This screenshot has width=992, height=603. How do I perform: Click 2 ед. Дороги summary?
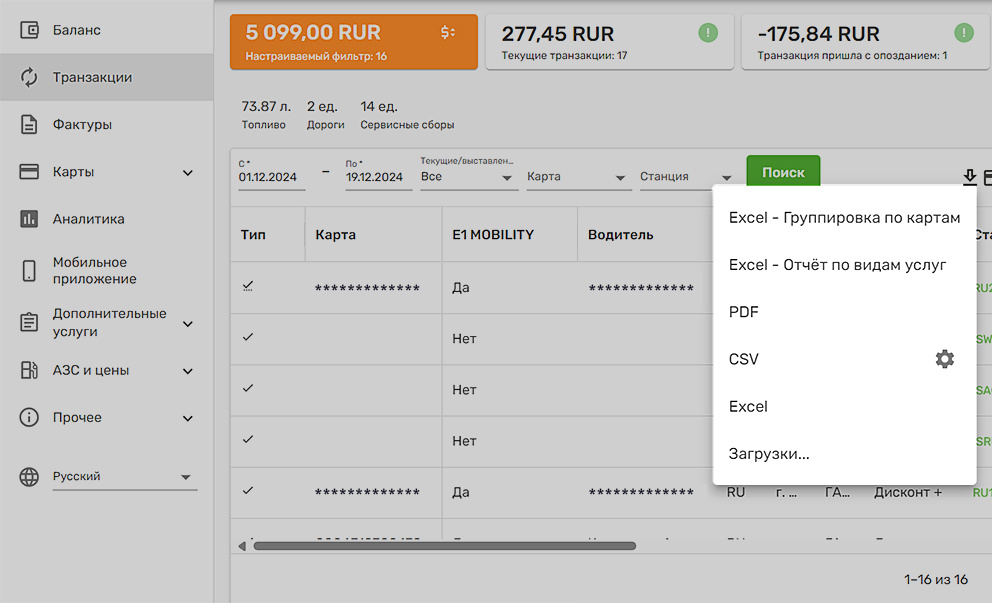(x=325, y=115)
